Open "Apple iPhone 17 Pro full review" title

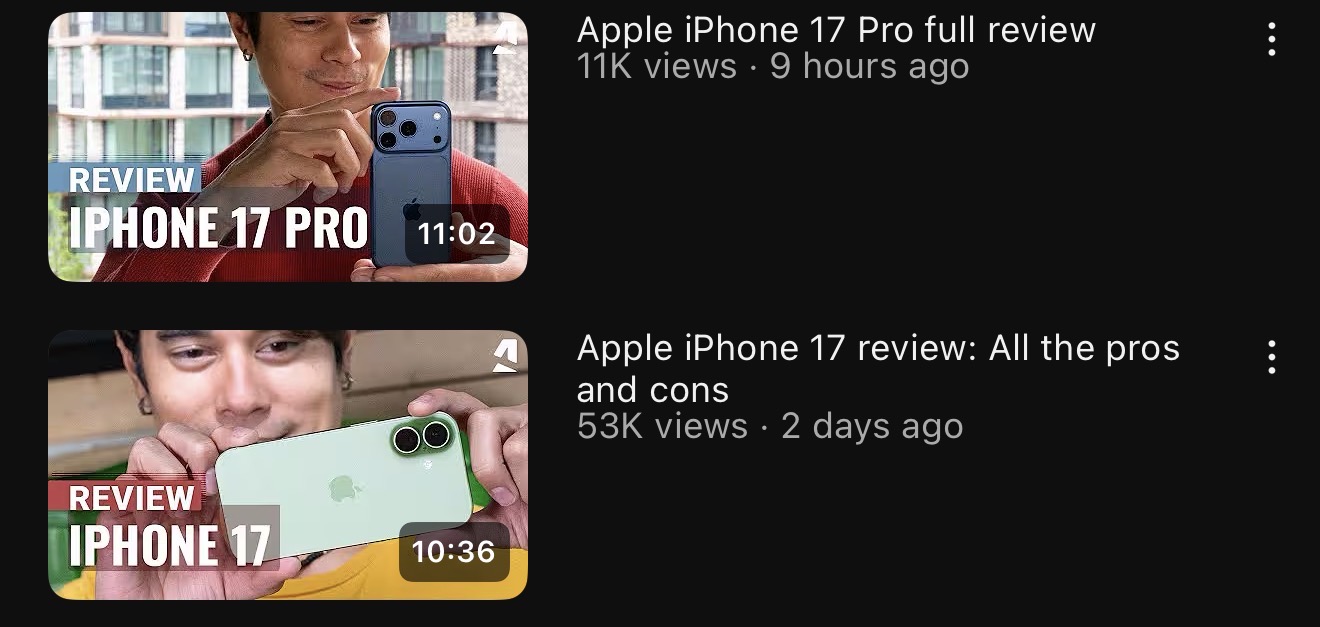[836, 30]
